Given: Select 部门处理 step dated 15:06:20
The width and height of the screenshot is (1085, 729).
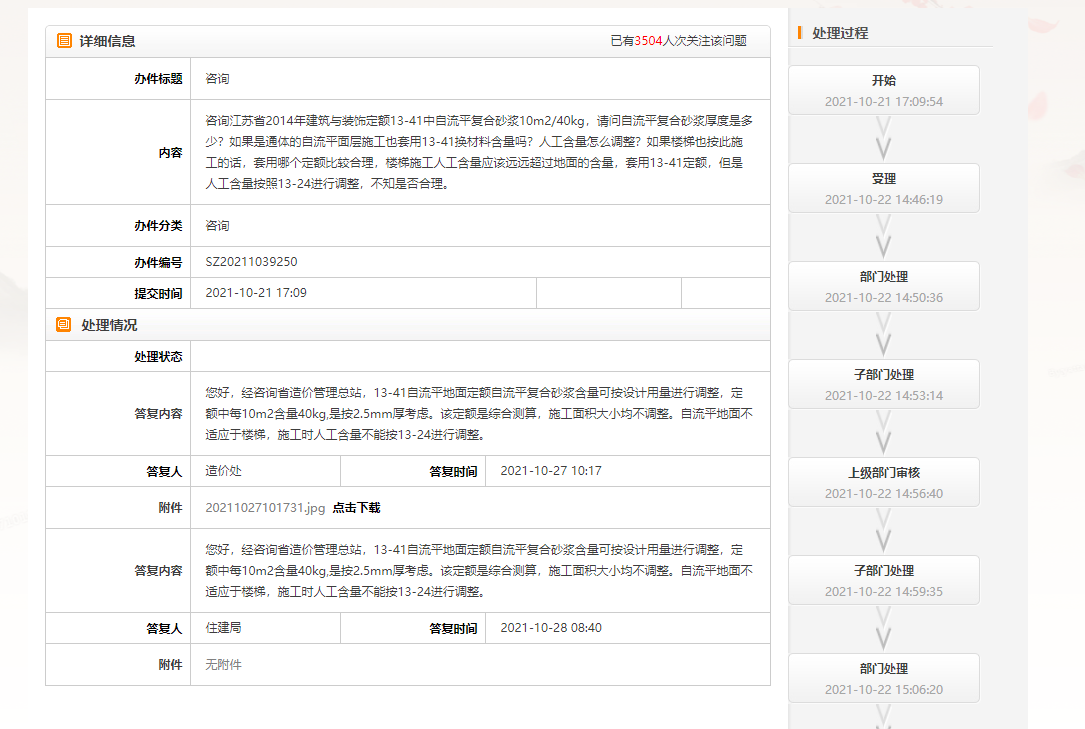Looking at the screenshot, I should (x=883, y=678).
